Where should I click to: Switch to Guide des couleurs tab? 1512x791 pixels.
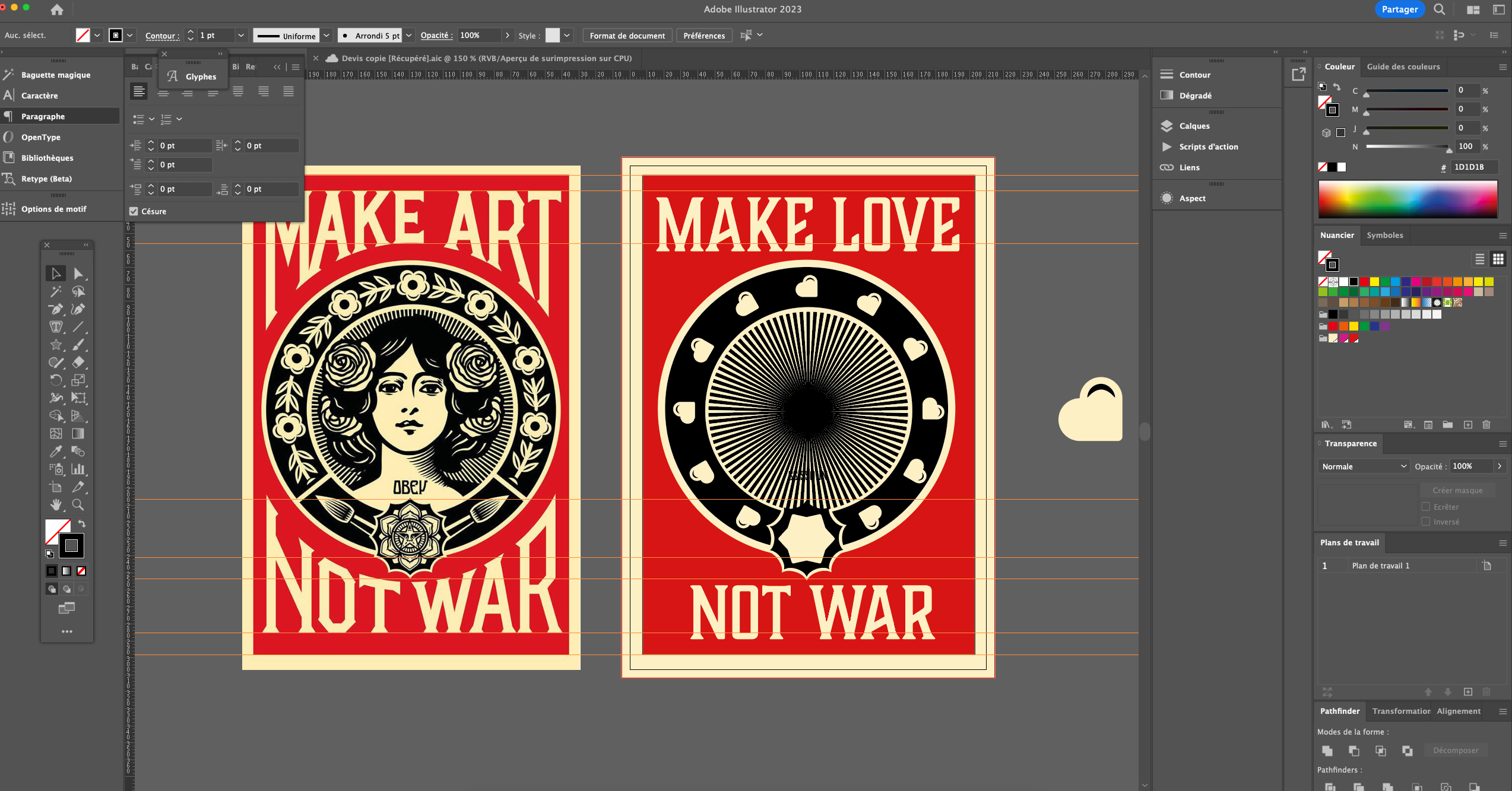[x=1403, y=66]
